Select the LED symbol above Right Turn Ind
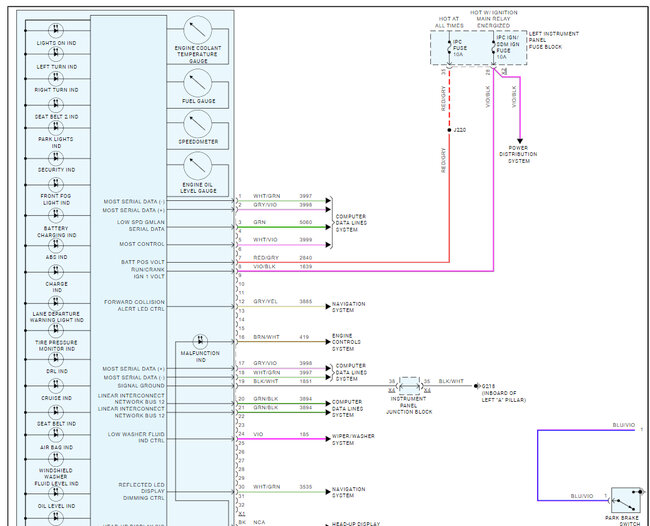 [56, 78]
